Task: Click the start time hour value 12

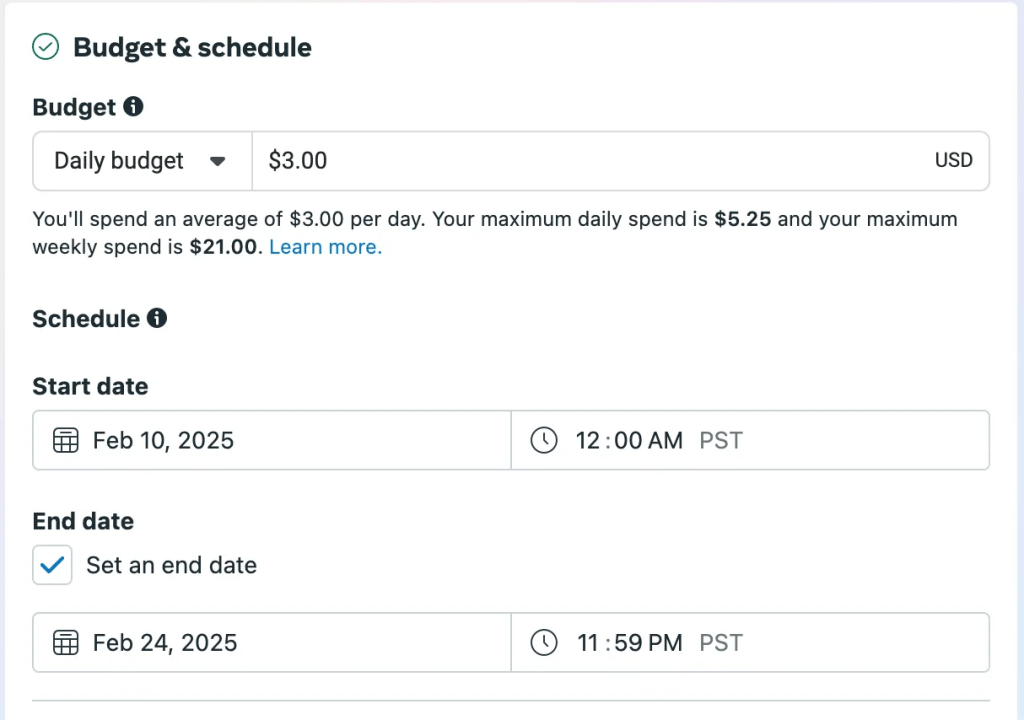Action: point(588,440)
